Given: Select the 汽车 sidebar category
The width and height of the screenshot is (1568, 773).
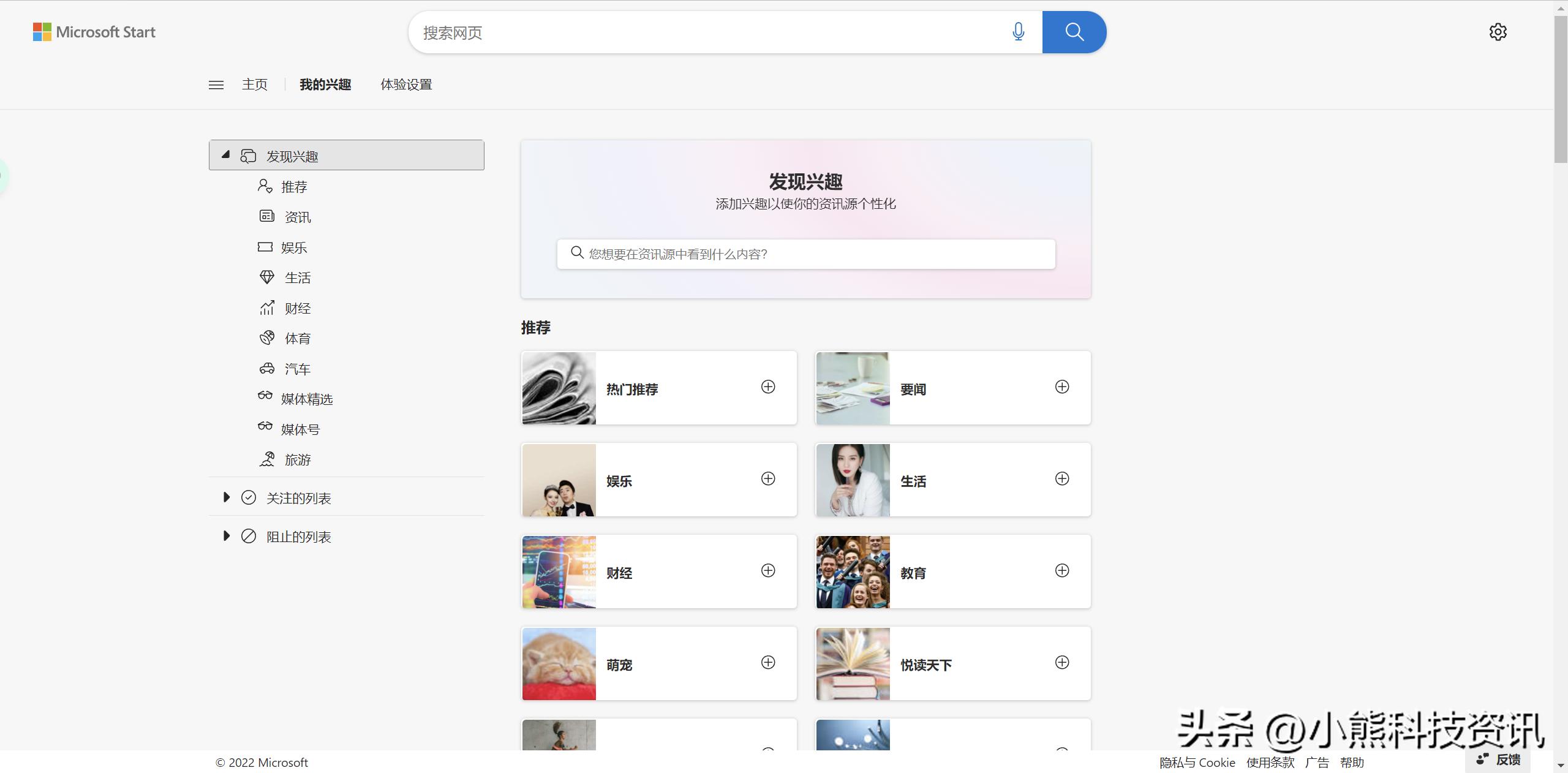Looking at the screenshot, I should pos(298,369).
